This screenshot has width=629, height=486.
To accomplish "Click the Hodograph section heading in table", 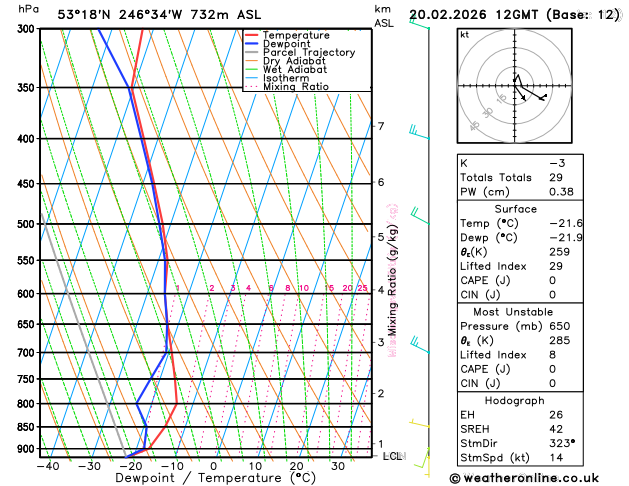I will click(514, 400).
